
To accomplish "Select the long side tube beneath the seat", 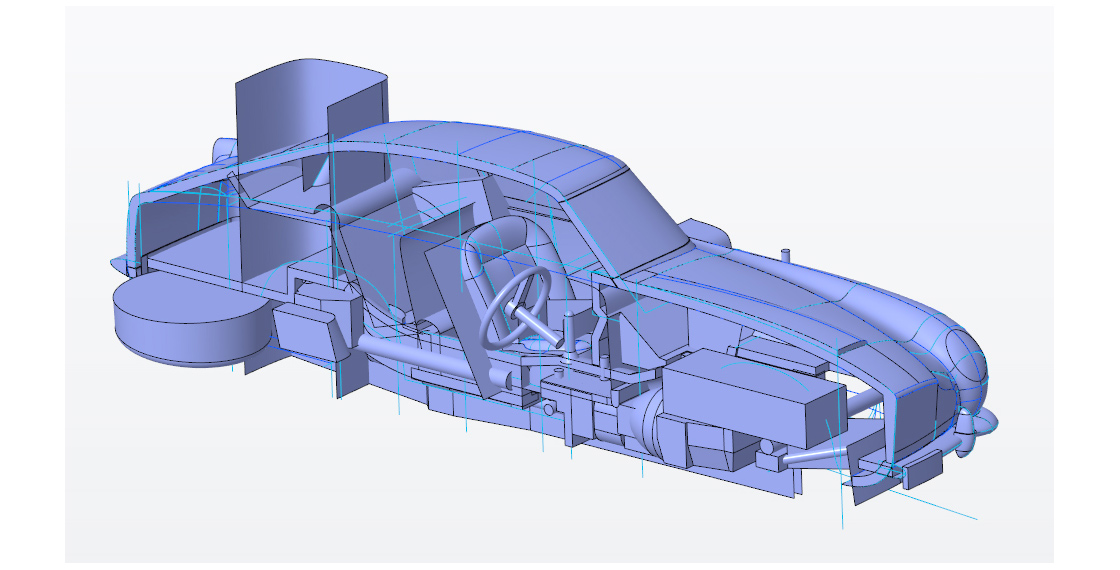I will (x=400, y=350).
